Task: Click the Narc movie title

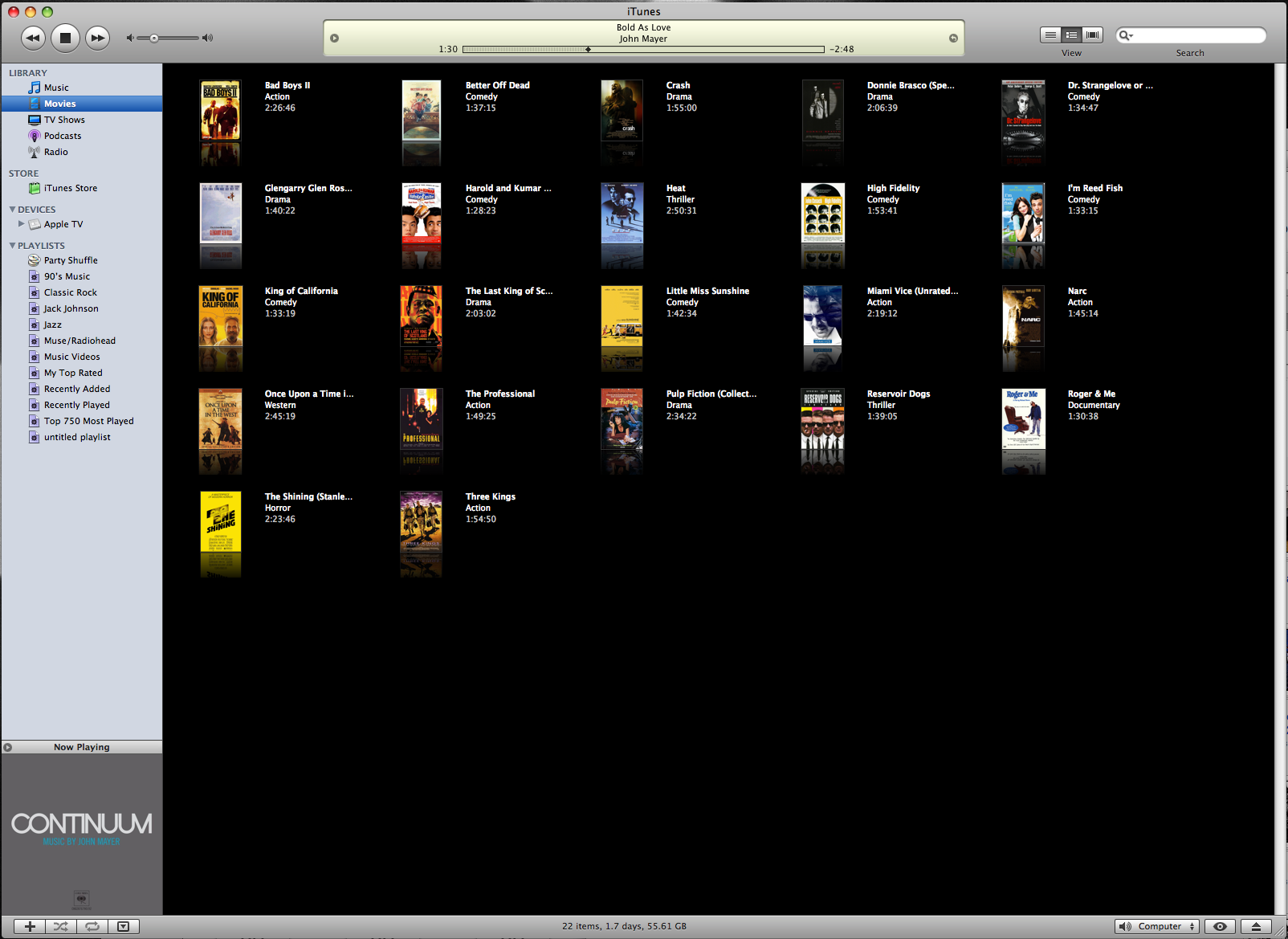Action: (1077, 291)
